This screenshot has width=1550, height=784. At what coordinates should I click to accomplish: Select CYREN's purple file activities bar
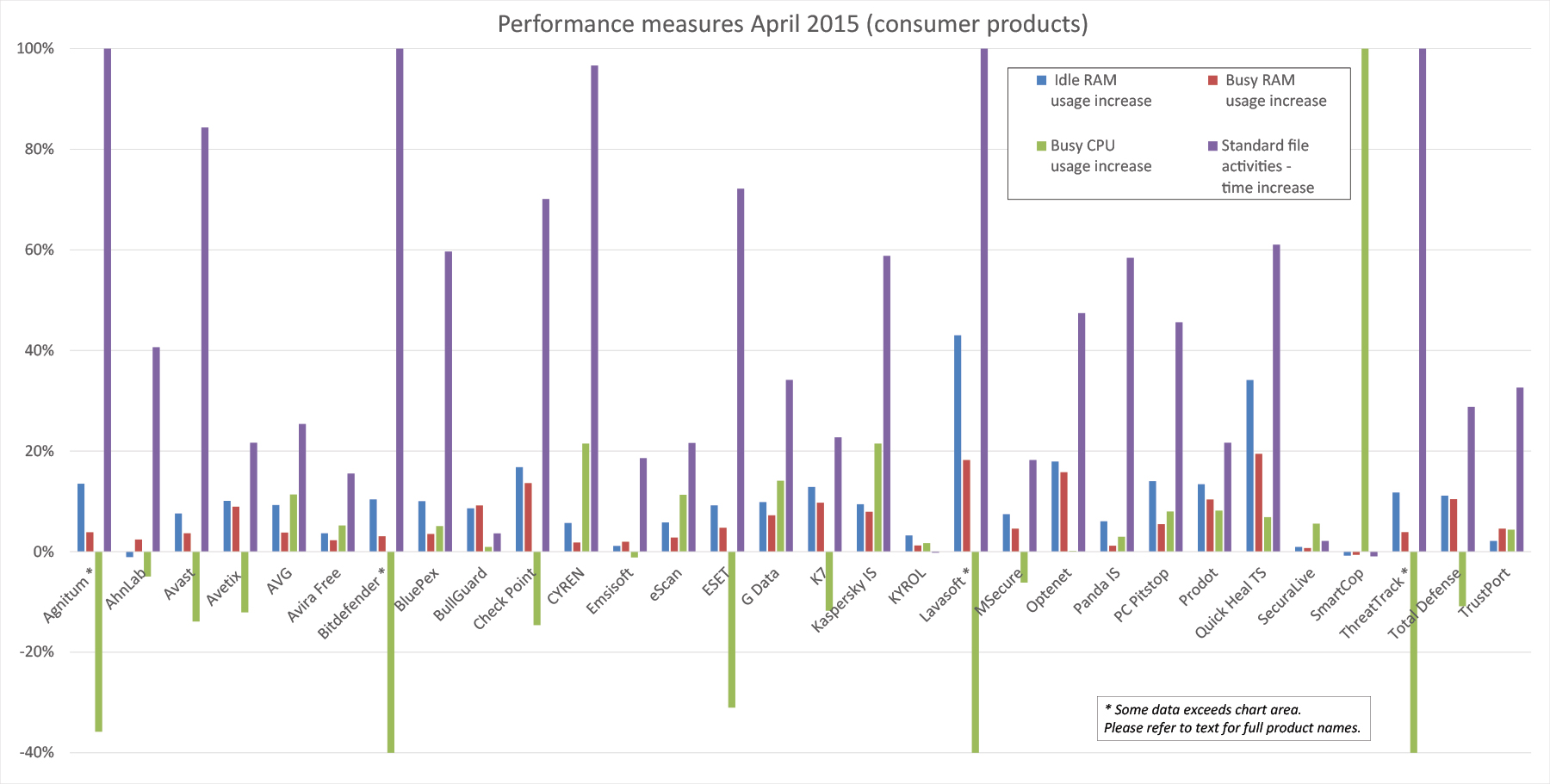click(x=594, y=309)
